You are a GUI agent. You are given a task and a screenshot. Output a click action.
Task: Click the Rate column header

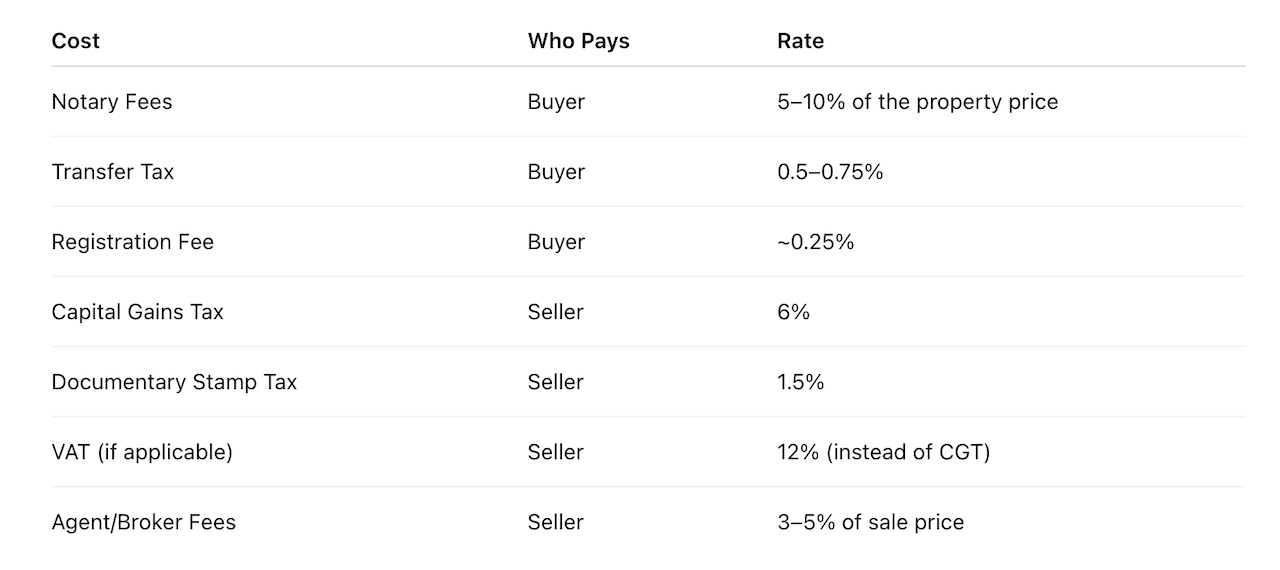coord(800,41)
